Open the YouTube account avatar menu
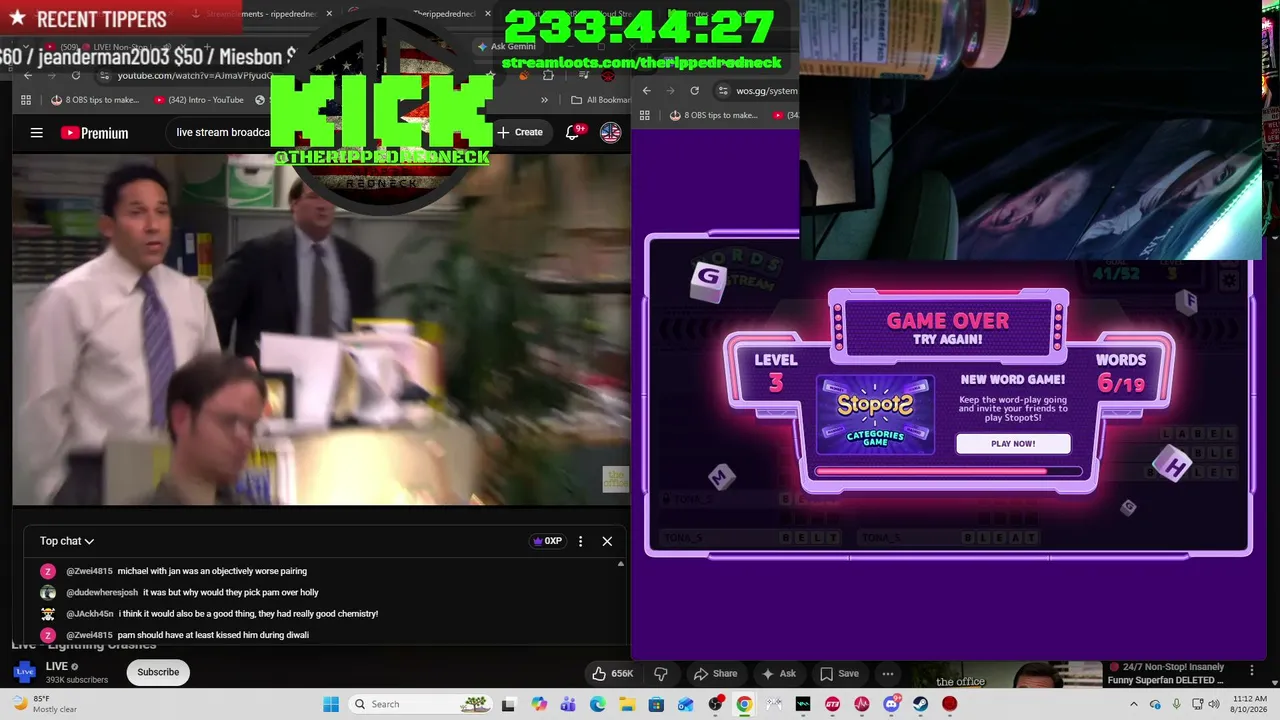Screen dimensions: 1280x720 pyautogui.click(x=610, y=132)
